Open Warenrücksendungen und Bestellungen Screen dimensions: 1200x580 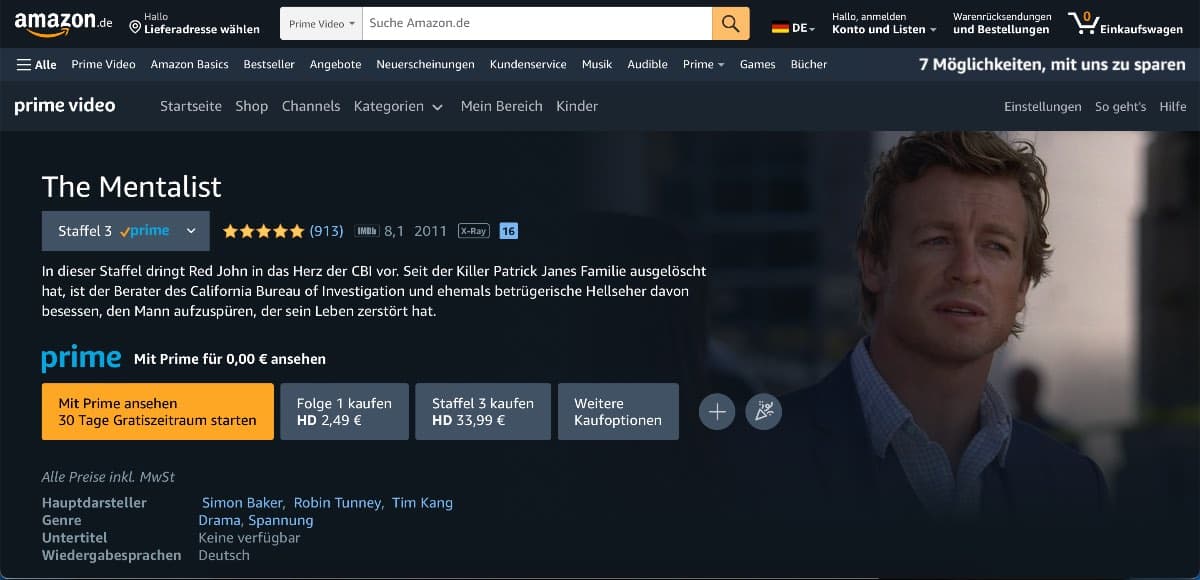coord(1002,23)
